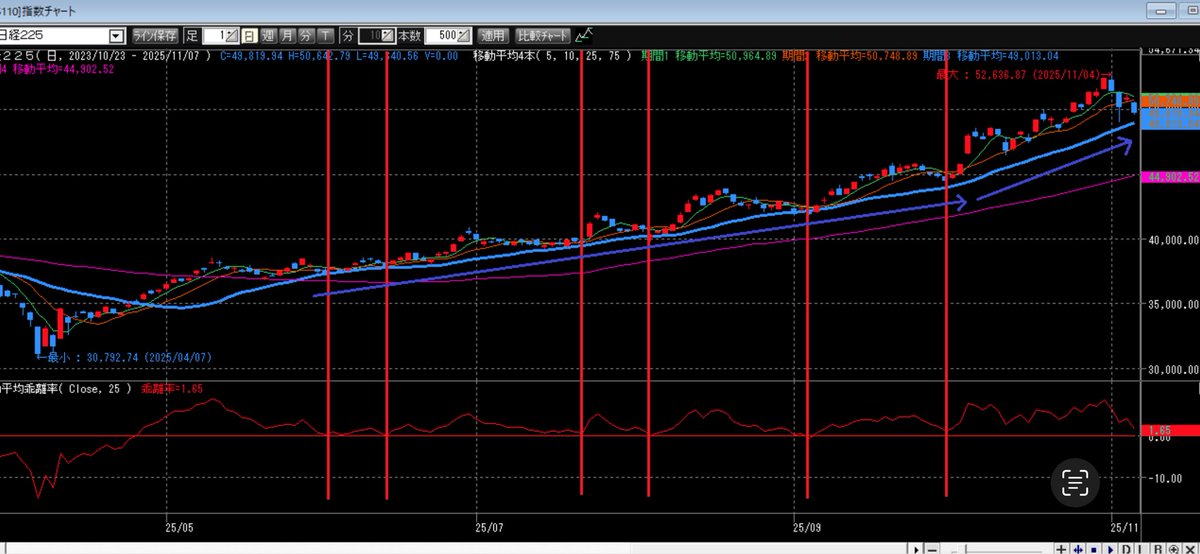Click the horizontal scrollbar right arrow
1200x554 pixels.
coord(916,548)
